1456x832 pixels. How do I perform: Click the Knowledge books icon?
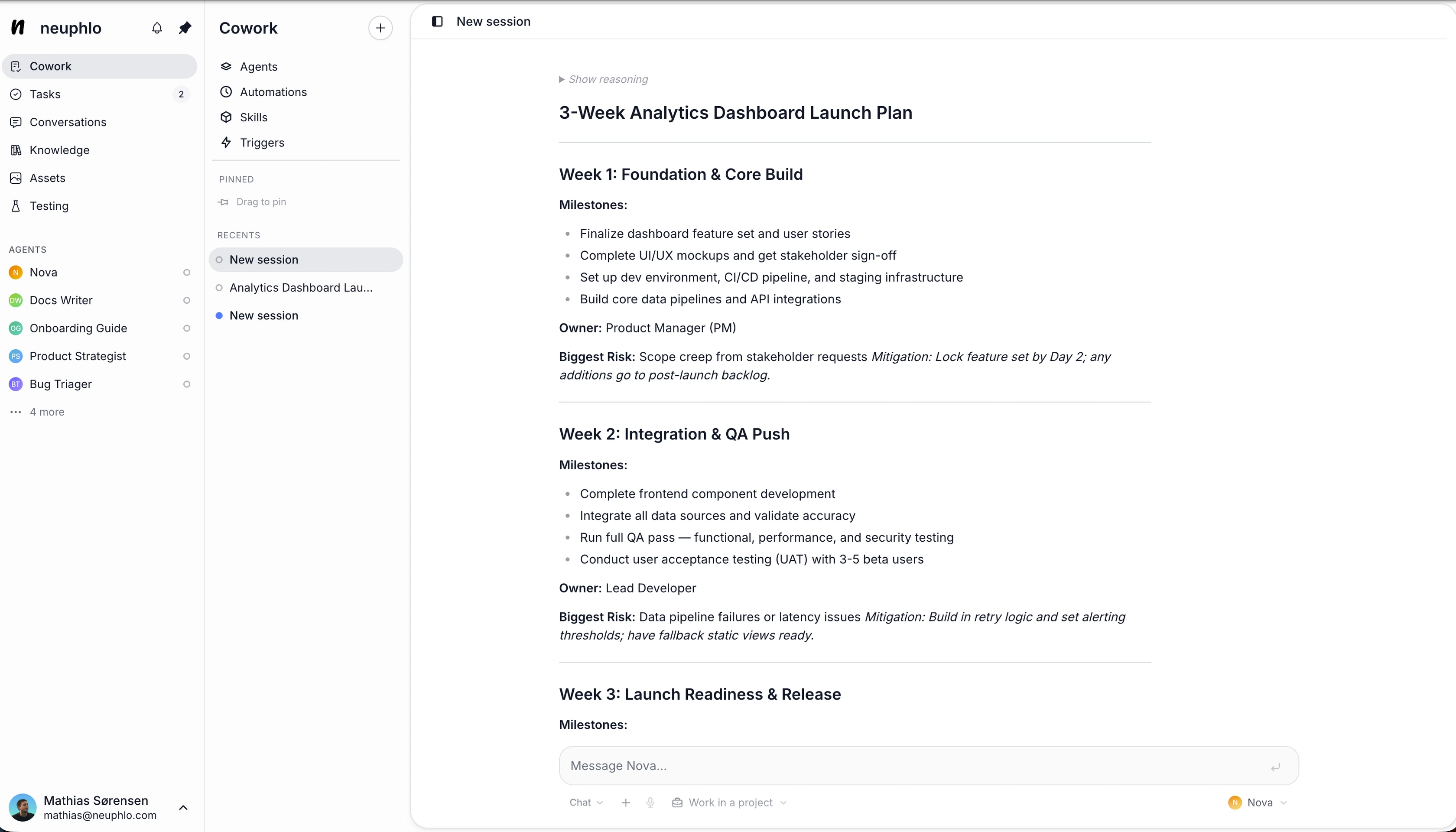coord(16,150)
